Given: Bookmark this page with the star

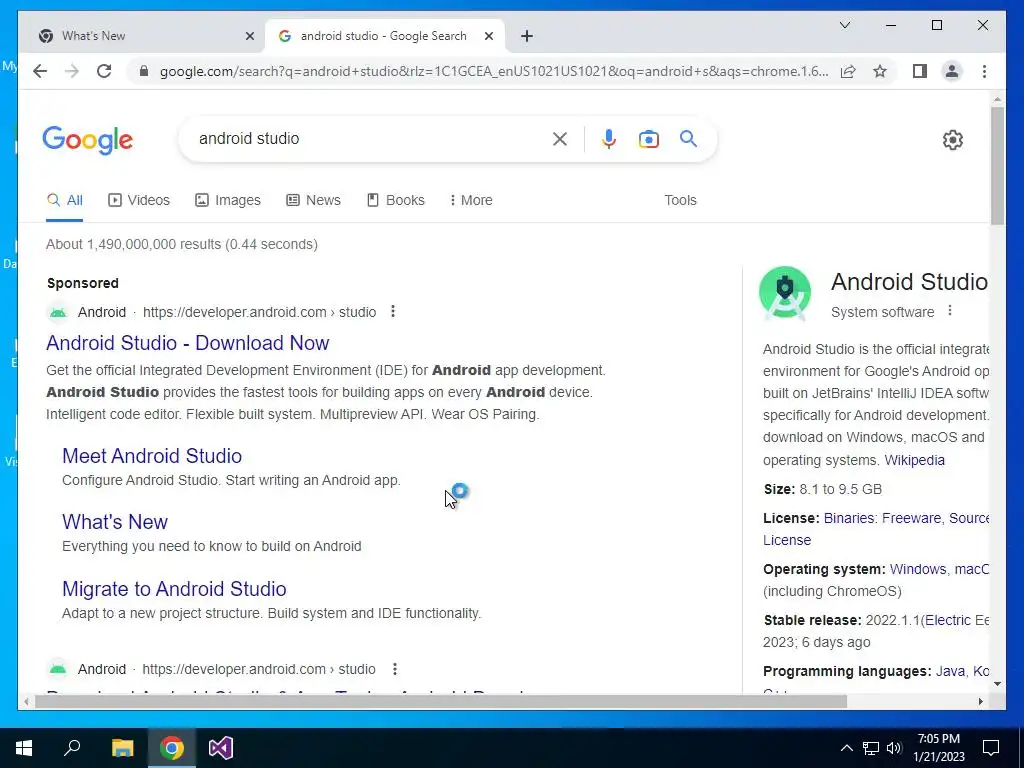Looking at the screenshot, I should 880,71.
